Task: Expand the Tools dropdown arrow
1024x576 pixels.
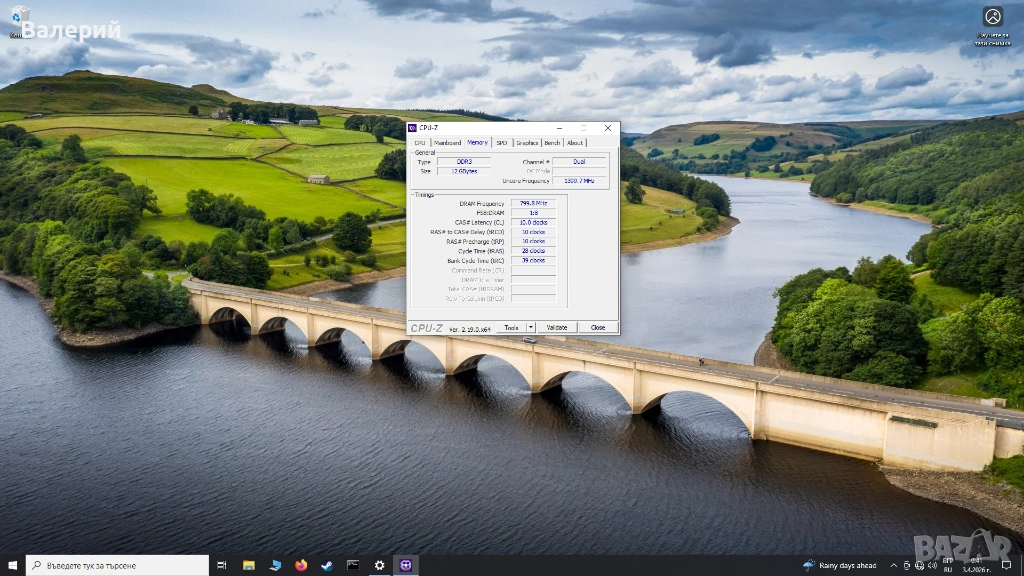Action: [x=530, y=327]
